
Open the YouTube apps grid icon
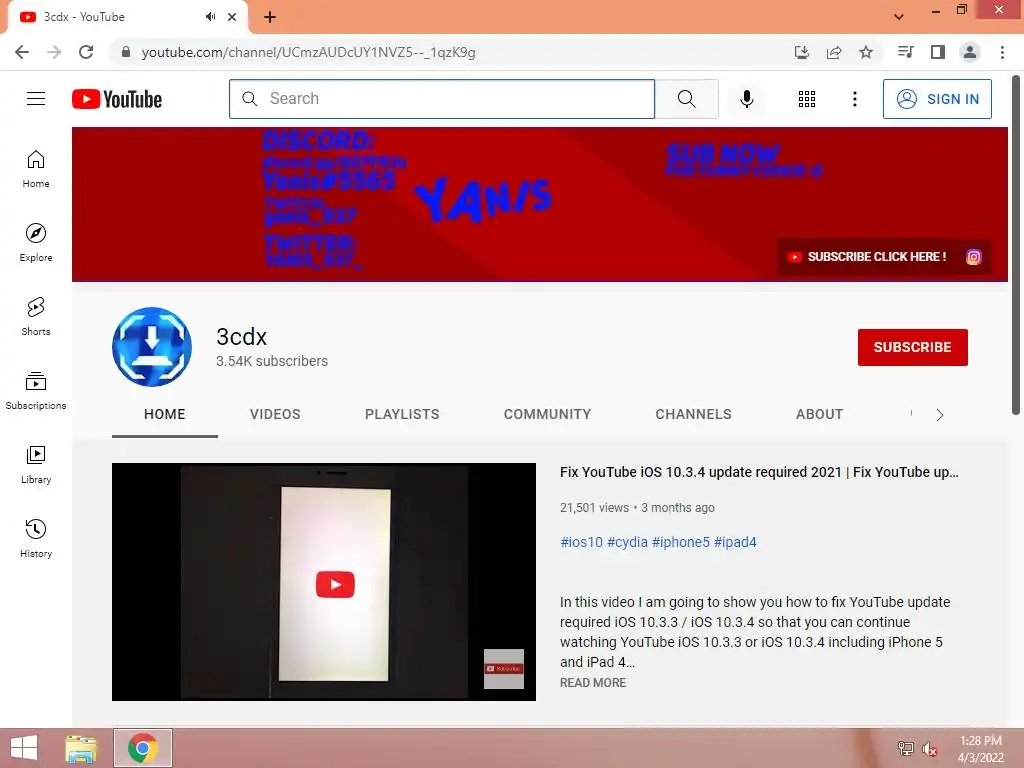[x=807, y=99]
